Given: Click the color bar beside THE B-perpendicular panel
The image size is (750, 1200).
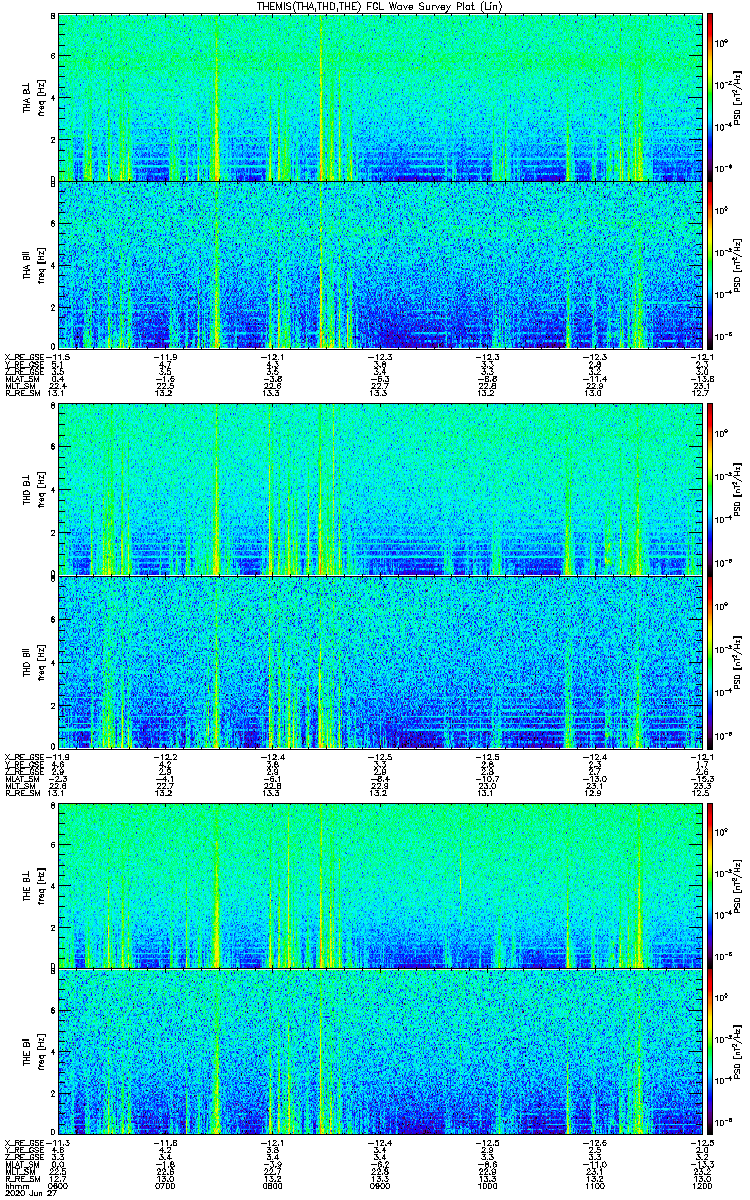Looking at the screenshot, I should point(711,885).
